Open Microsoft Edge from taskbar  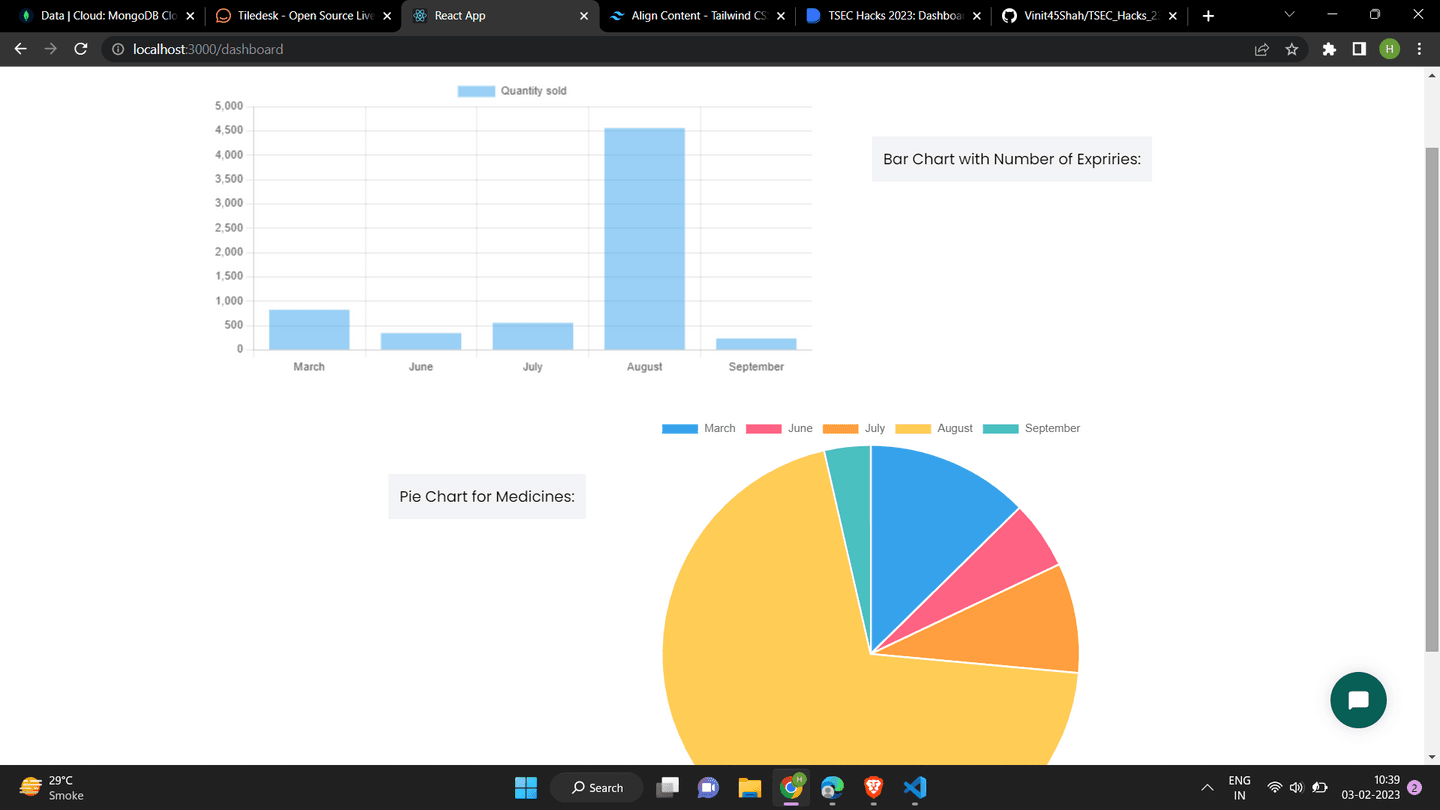(x=832, y=788)
